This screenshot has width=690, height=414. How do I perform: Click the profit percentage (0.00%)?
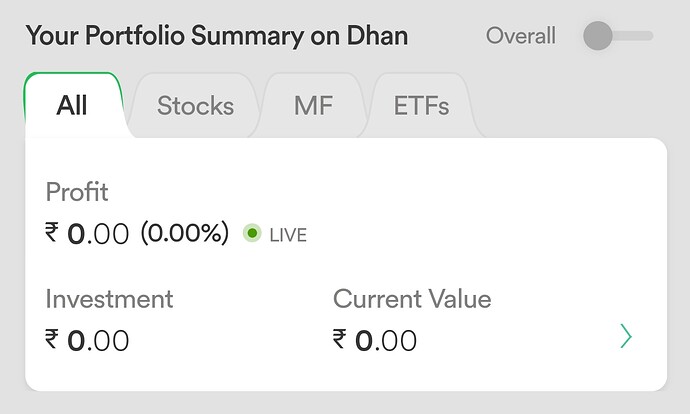tap(185, 232)
